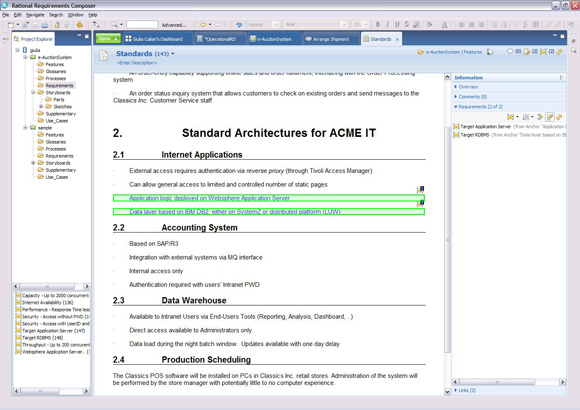Open the Data layer based on IBM DB2 link
The image size is (580, 410).
[235, 212]
